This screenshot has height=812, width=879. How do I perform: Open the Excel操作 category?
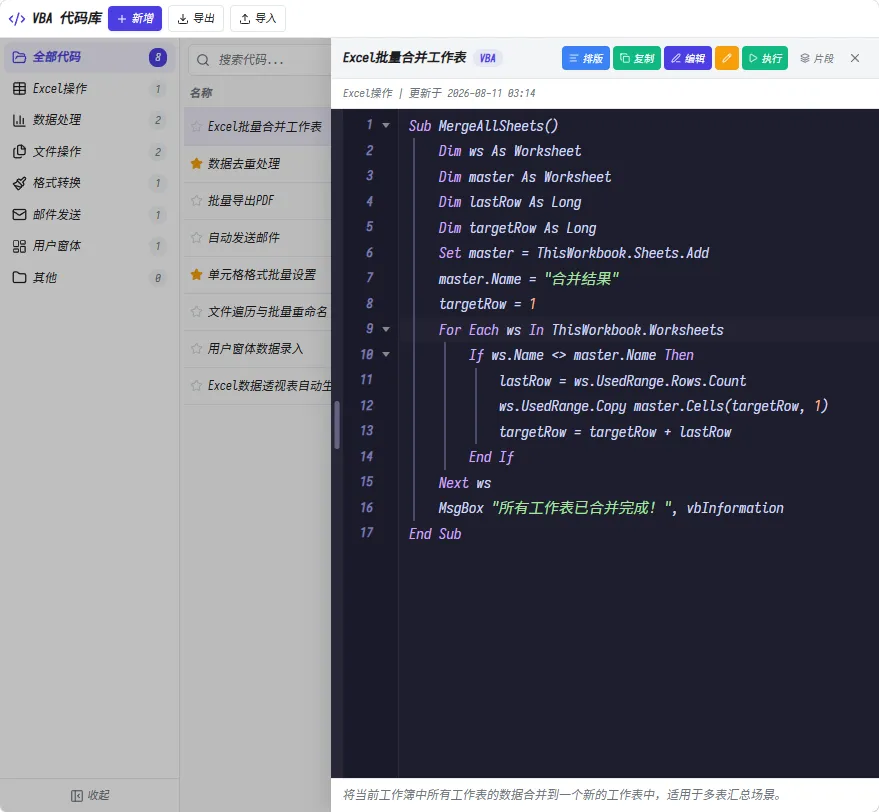click(90, 89)
